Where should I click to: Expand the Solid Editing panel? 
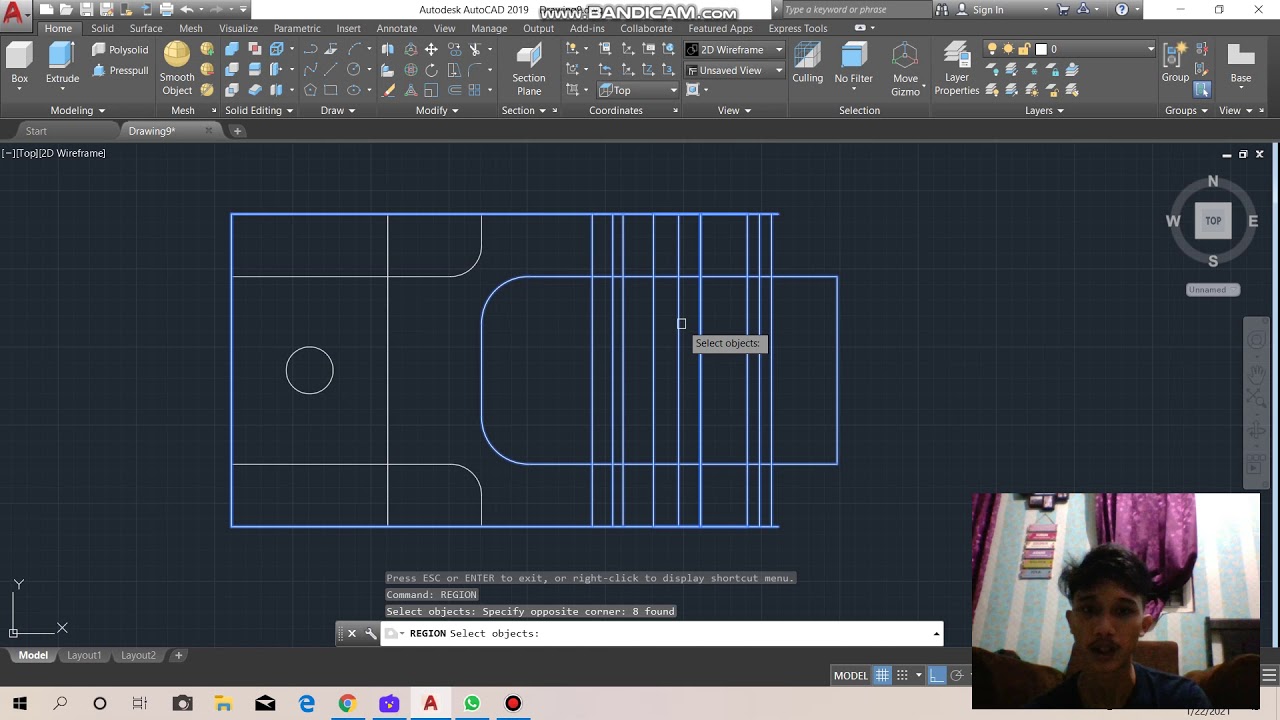click(x=259, y=110)
